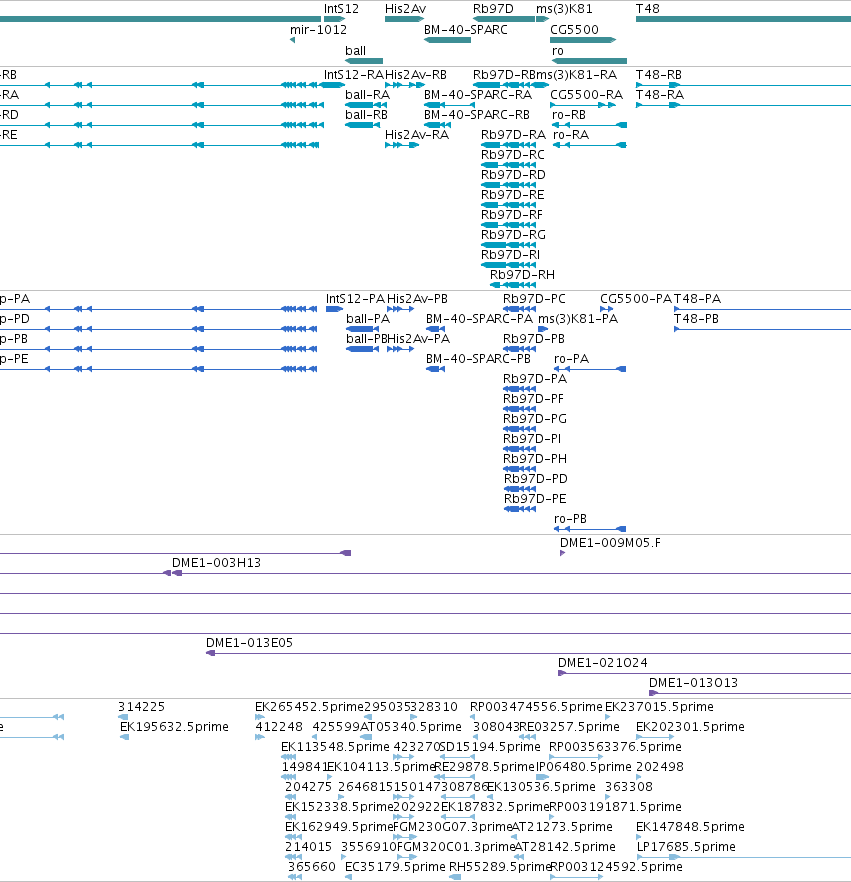Screen dimensions: 851x882
Task: Click the EK265452.5prime EST label
Action: pos(309,707)
